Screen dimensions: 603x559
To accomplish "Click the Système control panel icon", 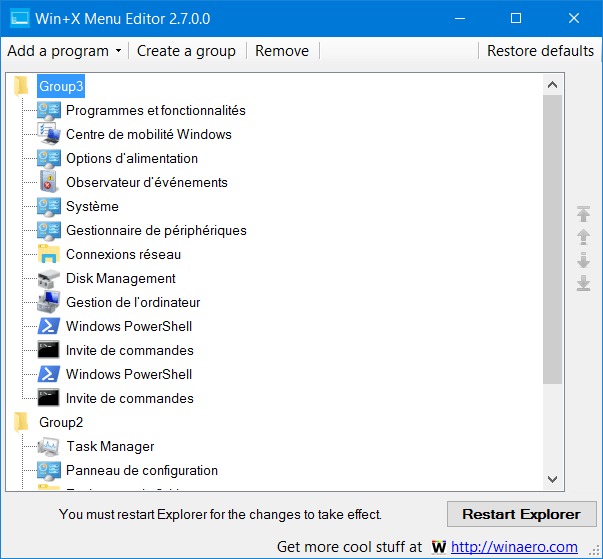I will [49, 206].
